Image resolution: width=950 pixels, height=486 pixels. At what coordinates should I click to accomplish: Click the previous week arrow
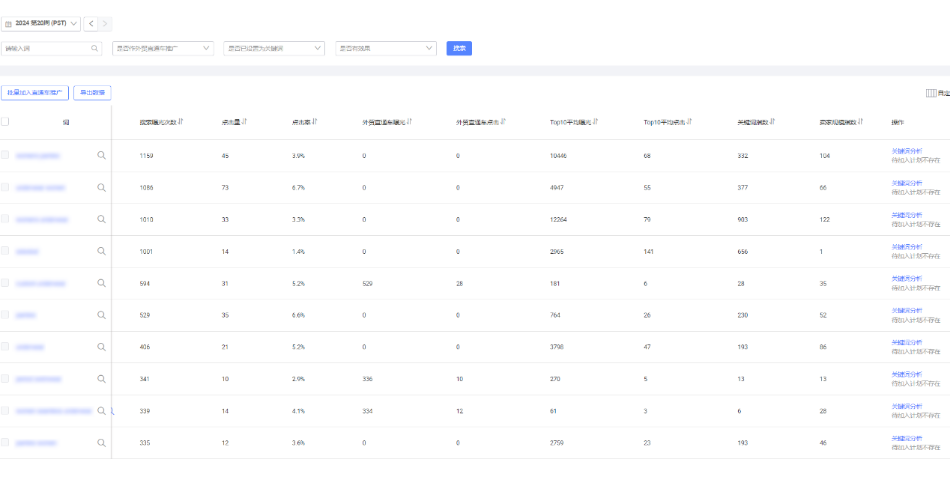(x=91, y=23)
